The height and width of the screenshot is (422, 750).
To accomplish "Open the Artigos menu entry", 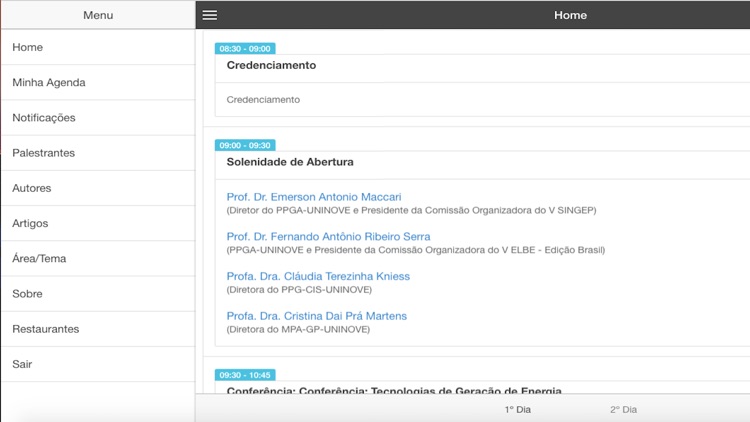I will pyautogui.click(x=98, y=223).
